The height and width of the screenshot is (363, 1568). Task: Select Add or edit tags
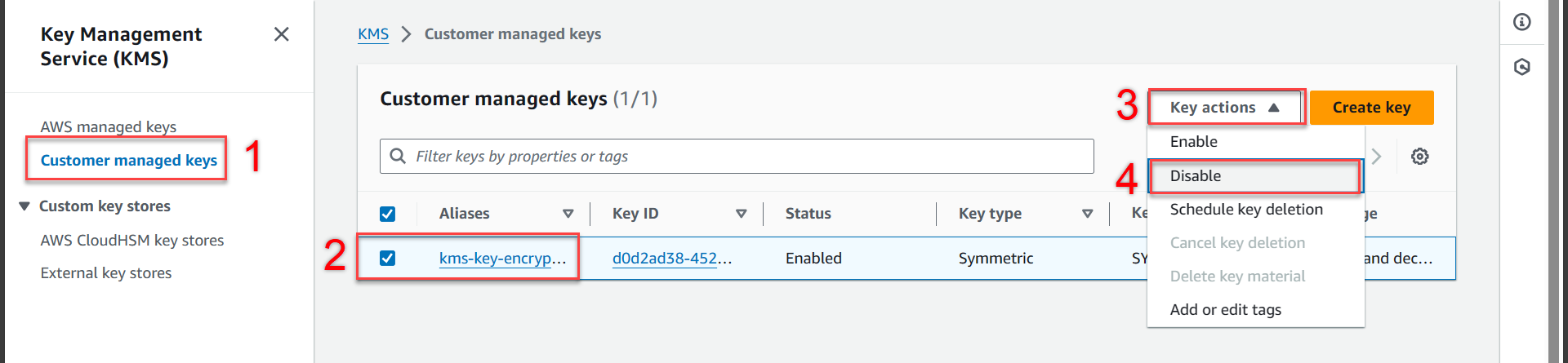1225,310
